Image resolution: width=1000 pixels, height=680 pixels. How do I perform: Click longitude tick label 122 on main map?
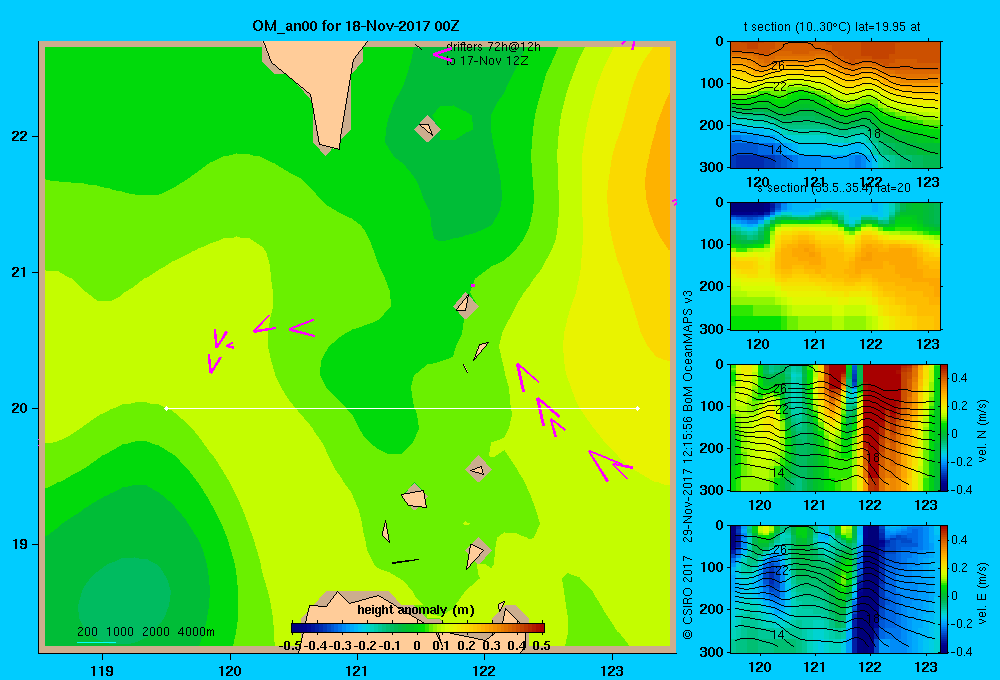[x=484, y=670]
